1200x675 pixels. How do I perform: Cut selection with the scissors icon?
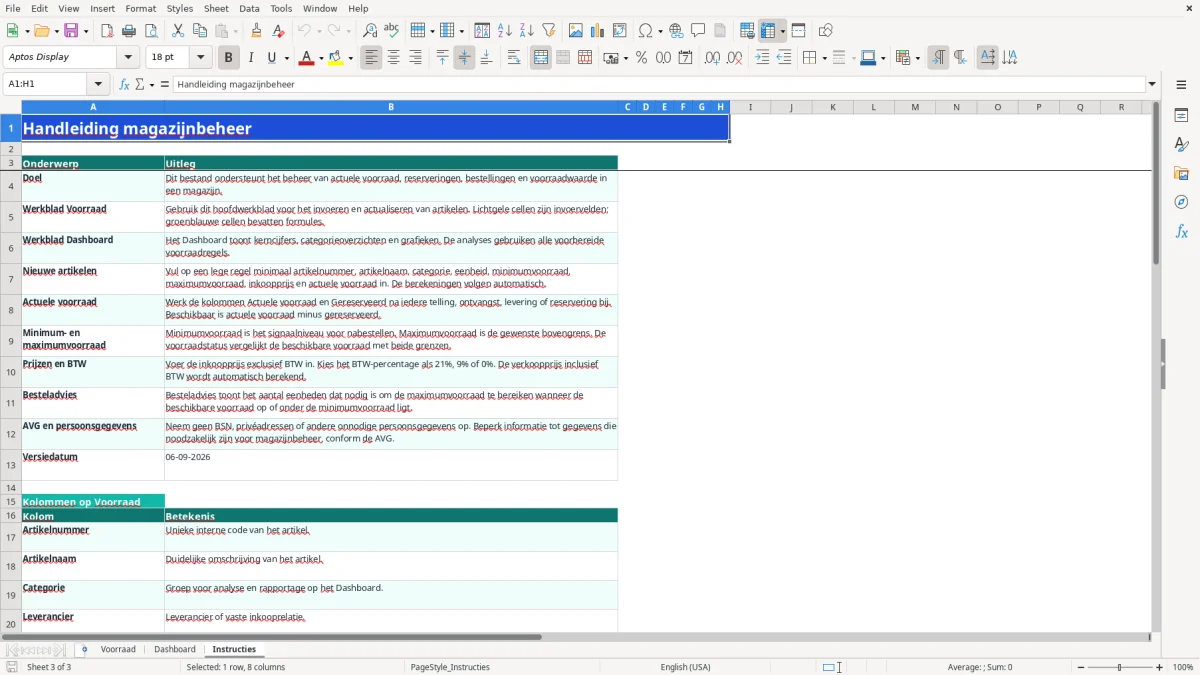tap(178, 31)
